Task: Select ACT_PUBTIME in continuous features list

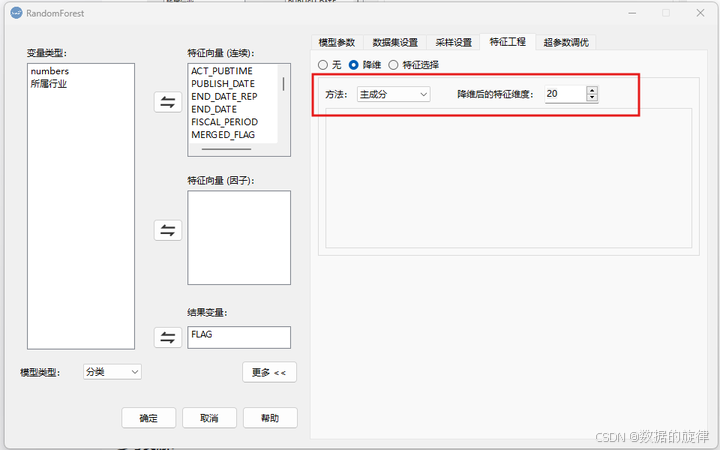Action: 222,71
